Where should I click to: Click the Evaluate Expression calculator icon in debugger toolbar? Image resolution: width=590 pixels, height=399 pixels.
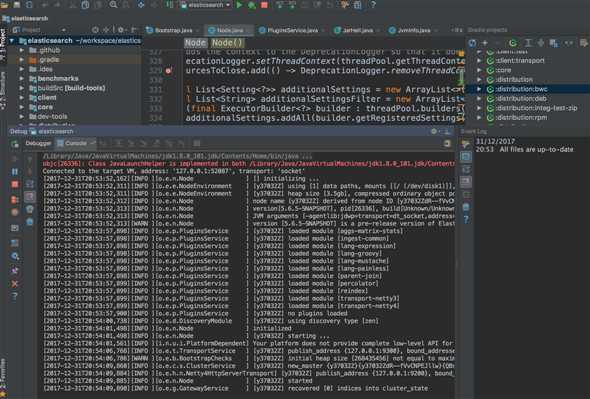(197, 143)
